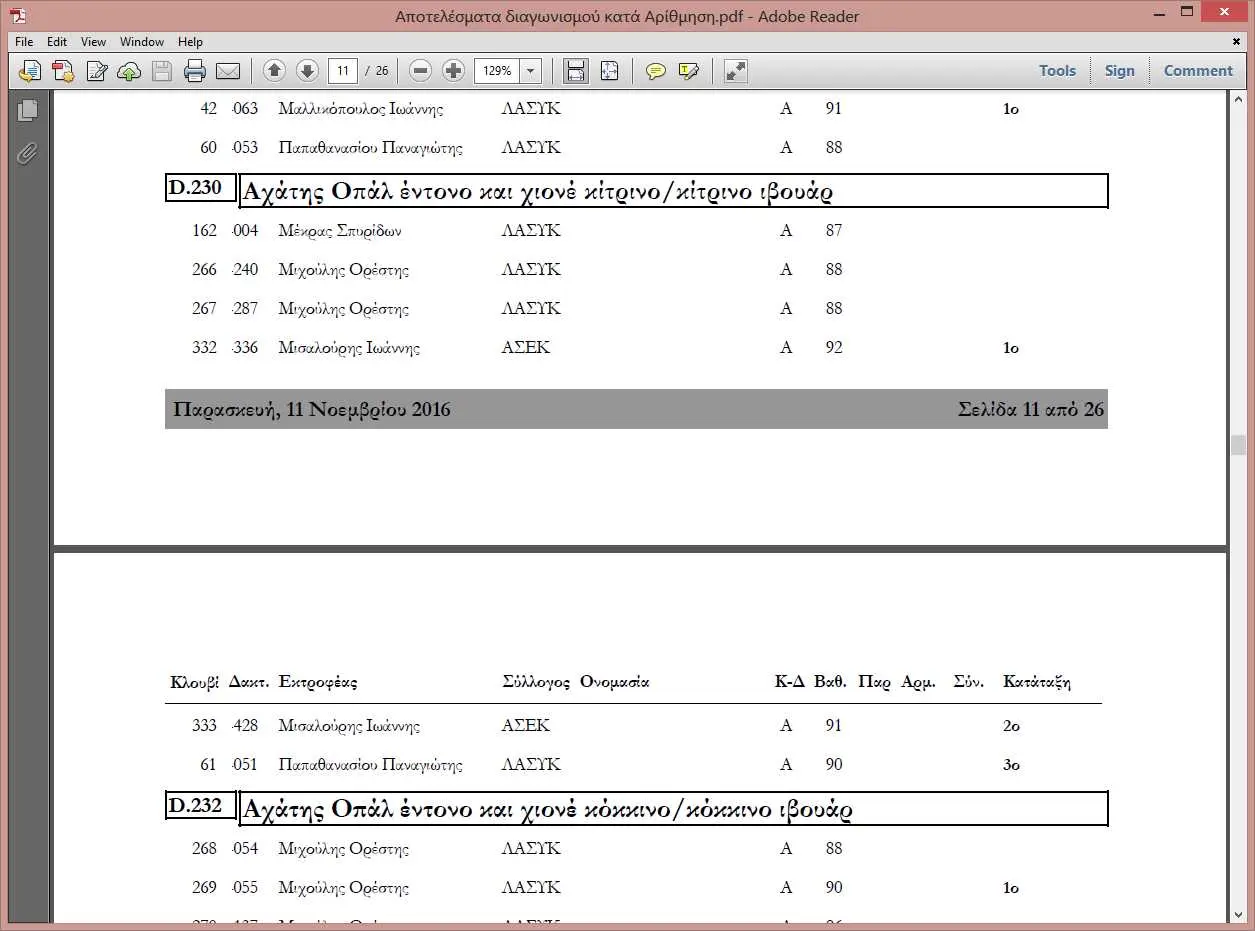
Task: Click the category code 'D.232'
Action: click(x=196, y=805)
